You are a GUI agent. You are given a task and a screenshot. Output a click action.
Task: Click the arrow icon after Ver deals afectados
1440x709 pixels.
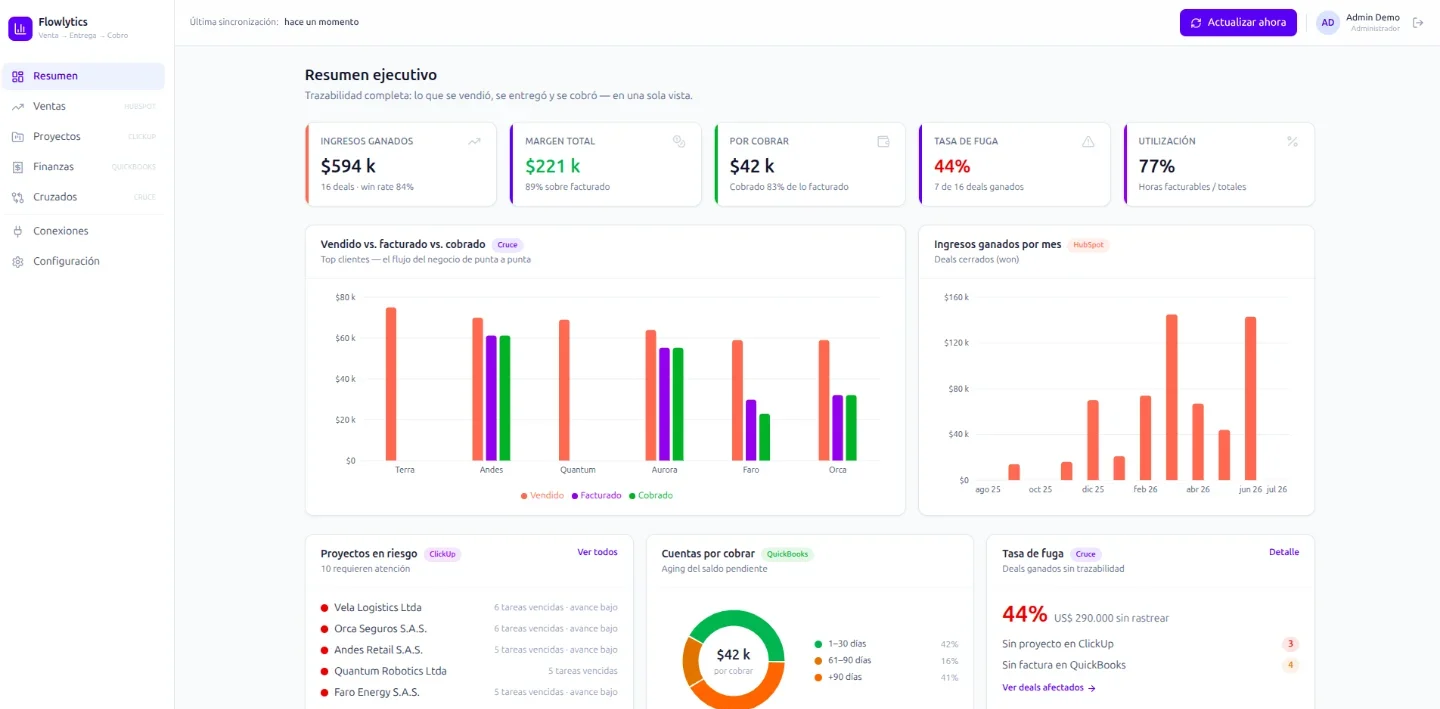pyautogui.click(x=1091, y=688)
